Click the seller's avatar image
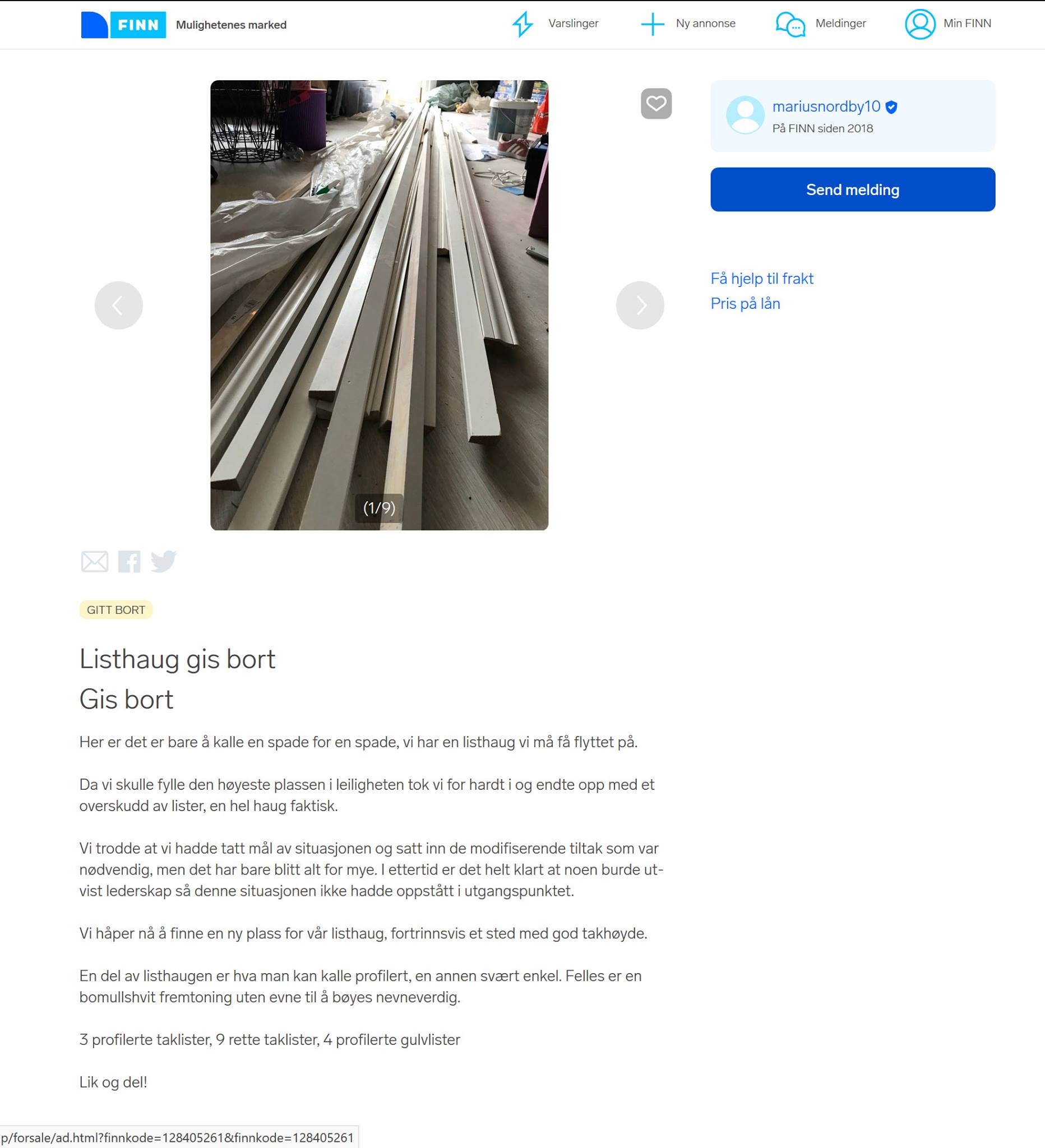The width and height of the screenshot is (1045, 1148). click(x=745, y=115)
